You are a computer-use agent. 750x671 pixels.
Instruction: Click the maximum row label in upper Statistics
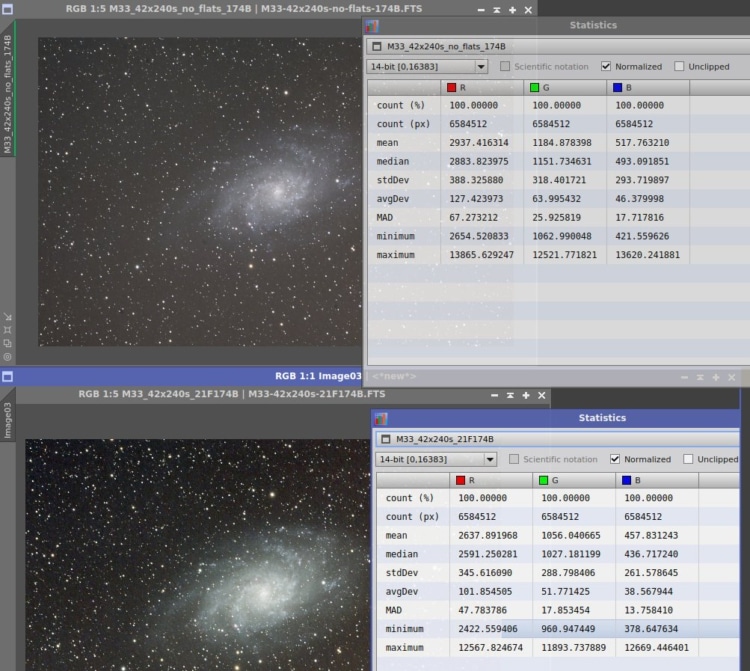[395, 255]
